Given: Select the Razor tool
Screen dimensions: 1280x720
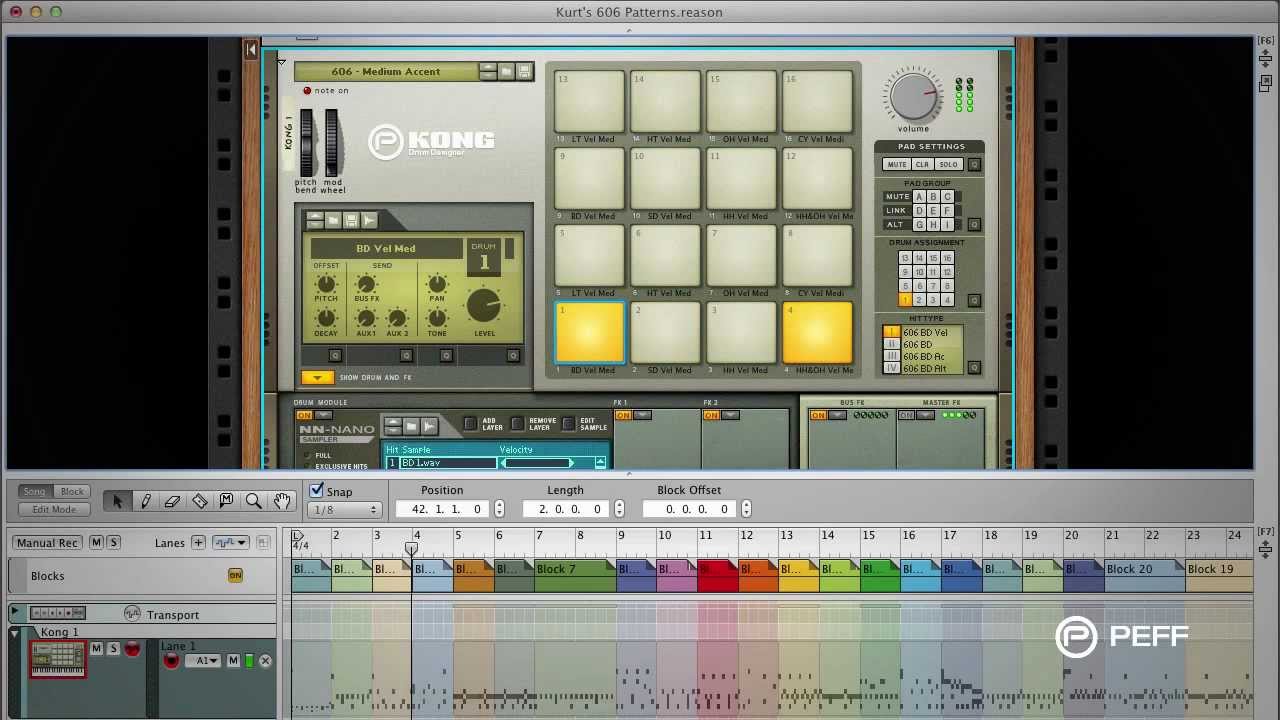Looking at the screenshot, I should pyautogui.click(x=200, y=501).
